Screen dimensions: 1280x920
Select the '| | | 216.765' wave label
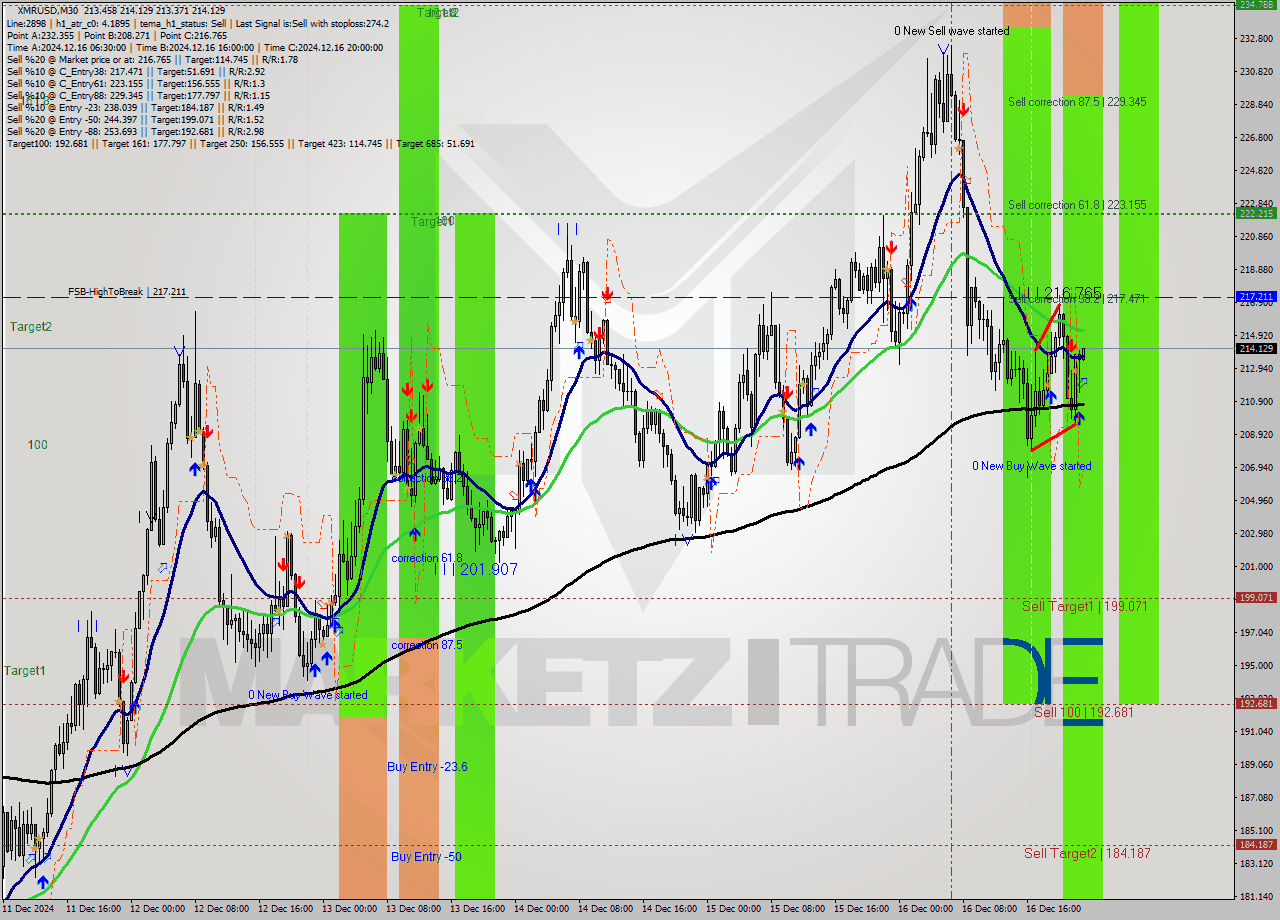1059,292
